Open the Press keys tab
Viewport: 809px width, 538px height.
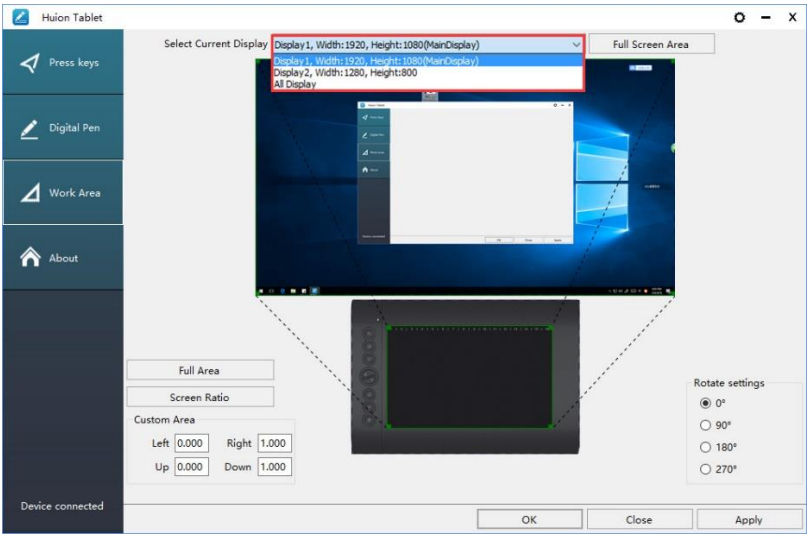(63, 62)
